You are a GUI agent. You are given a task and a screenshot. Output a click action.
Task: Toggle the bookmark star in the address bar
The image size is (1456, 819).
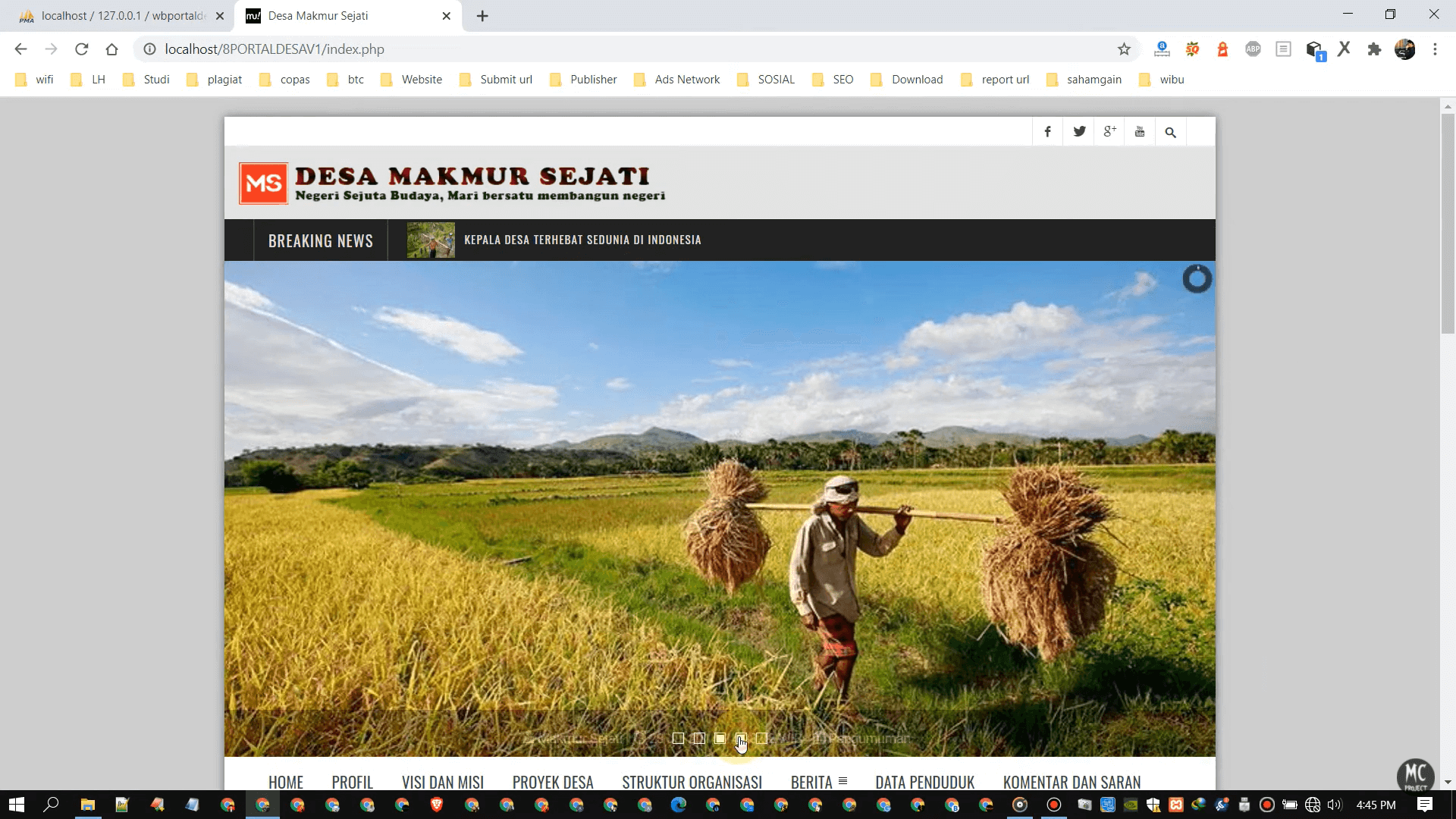(1125, 49)
